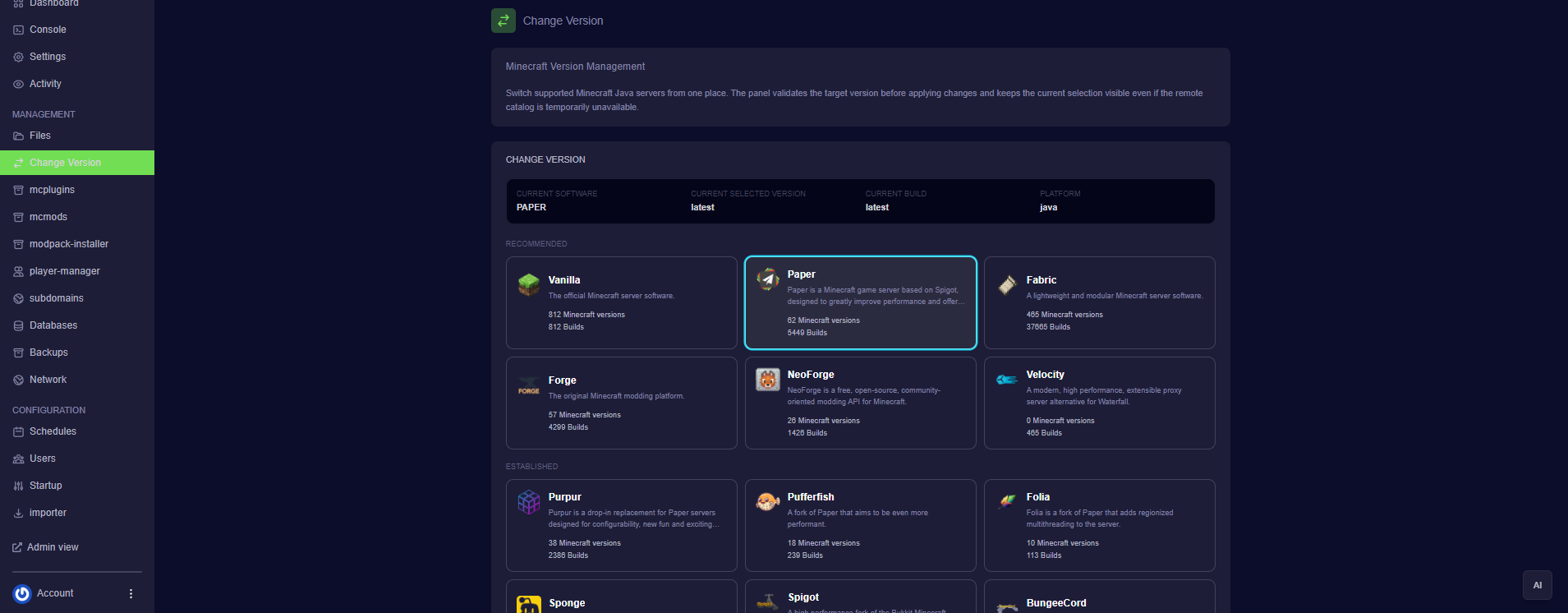
Task: Open the Account three-dot options menu
Action: [x=131, y=593]
